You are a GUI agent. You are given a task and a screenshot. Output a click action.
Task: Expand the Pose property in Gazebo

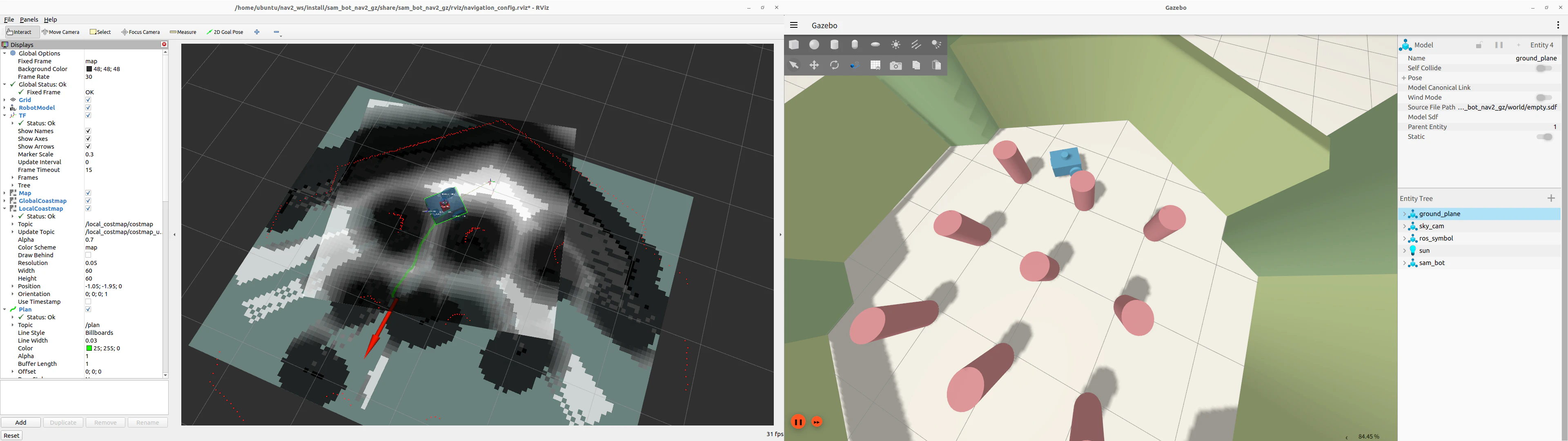point(1404,78)
